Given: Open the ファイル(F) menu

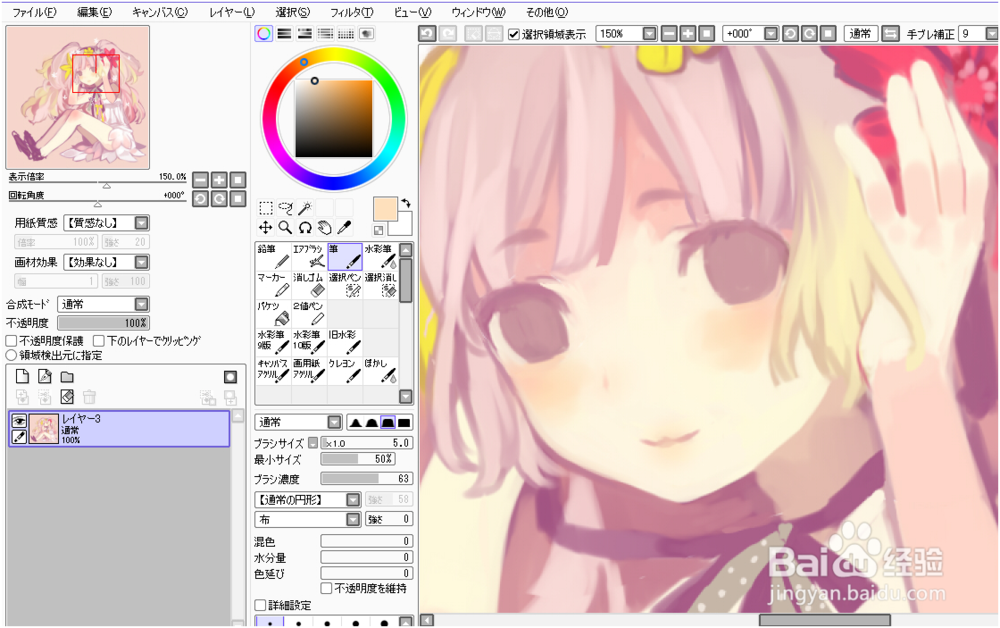Looking at the screenshot, I should pos(34,12).
